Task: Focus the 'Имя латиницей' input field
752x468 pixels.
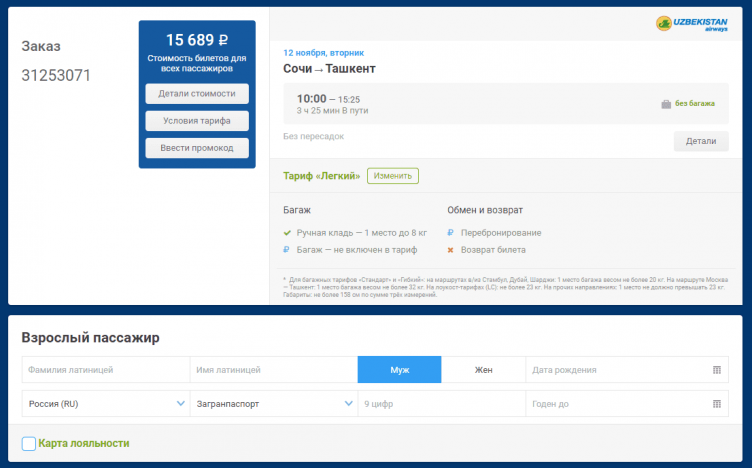Action: [x=274, y=370]
